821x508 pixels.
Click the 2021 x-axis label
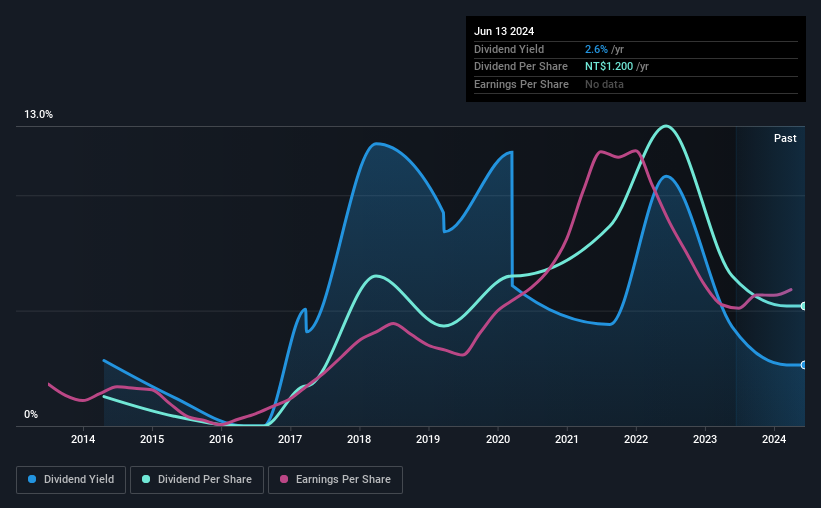click(x=567, y=439)
